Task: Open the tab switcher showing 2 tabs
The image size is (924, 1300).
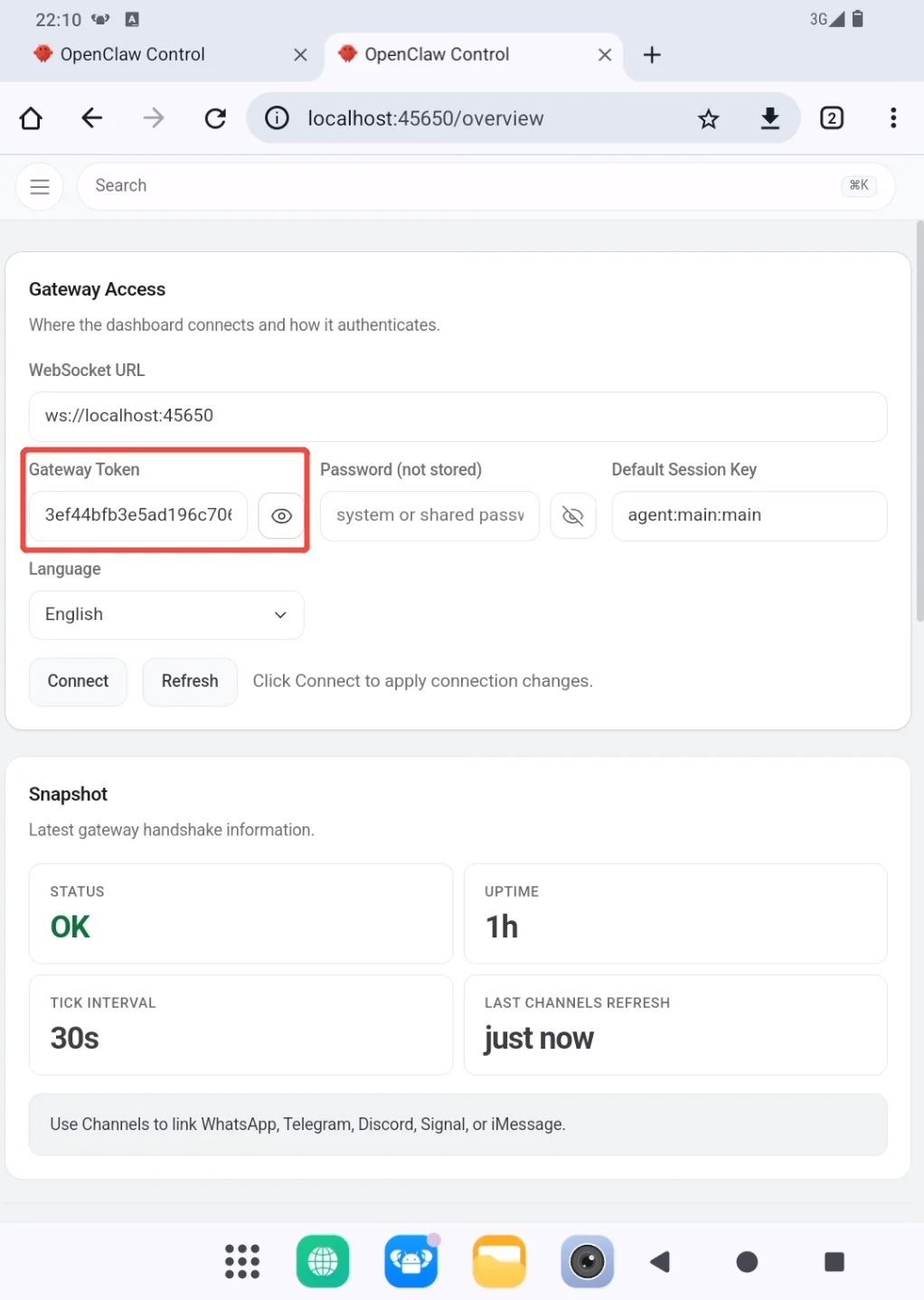Action: pyautogui.click(x=832, y=118)
